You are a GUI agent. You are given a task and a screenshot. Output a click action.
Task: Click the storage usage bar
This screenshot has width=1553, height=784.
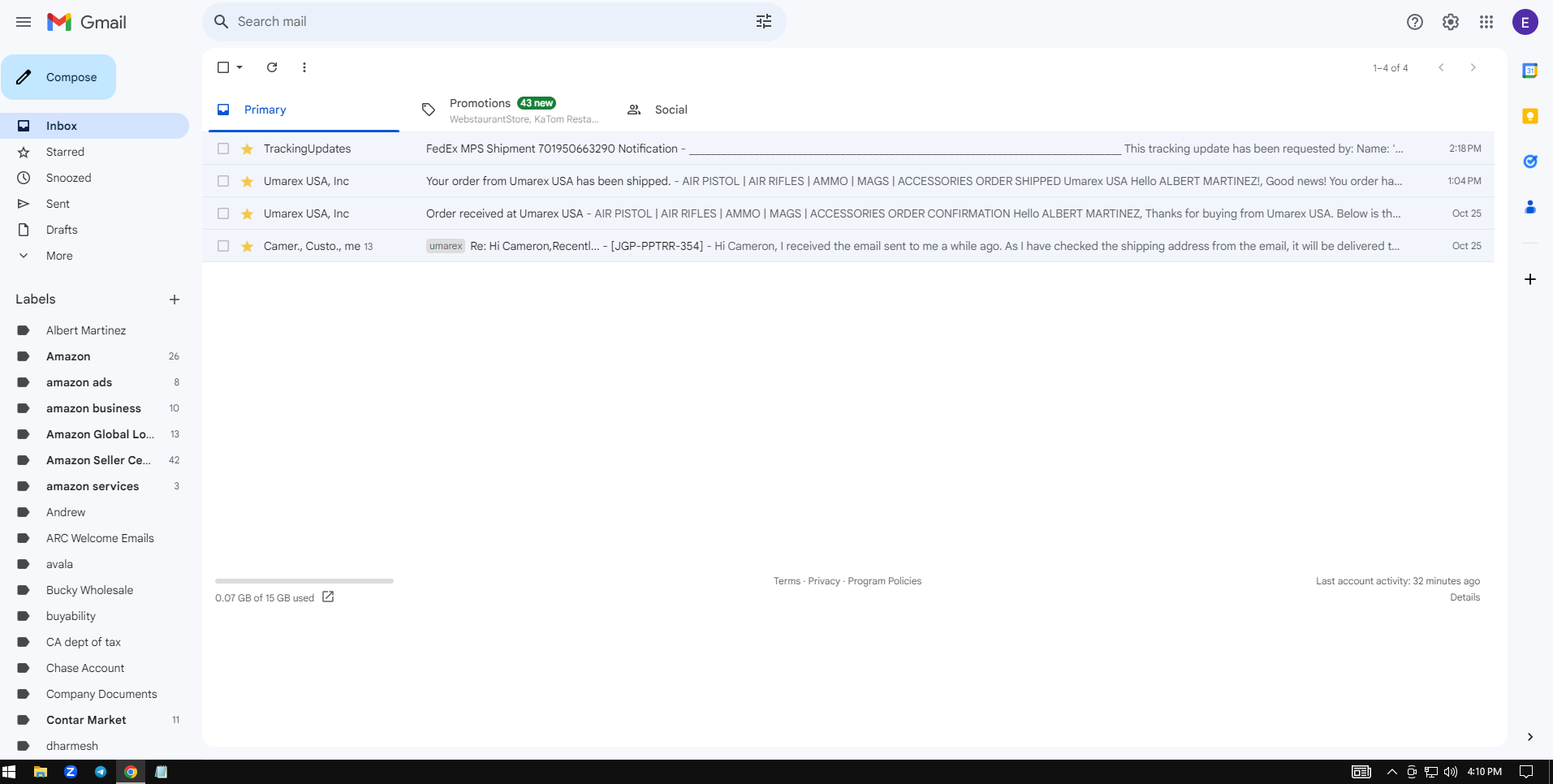pyautogui.click(x=304, y=581)
